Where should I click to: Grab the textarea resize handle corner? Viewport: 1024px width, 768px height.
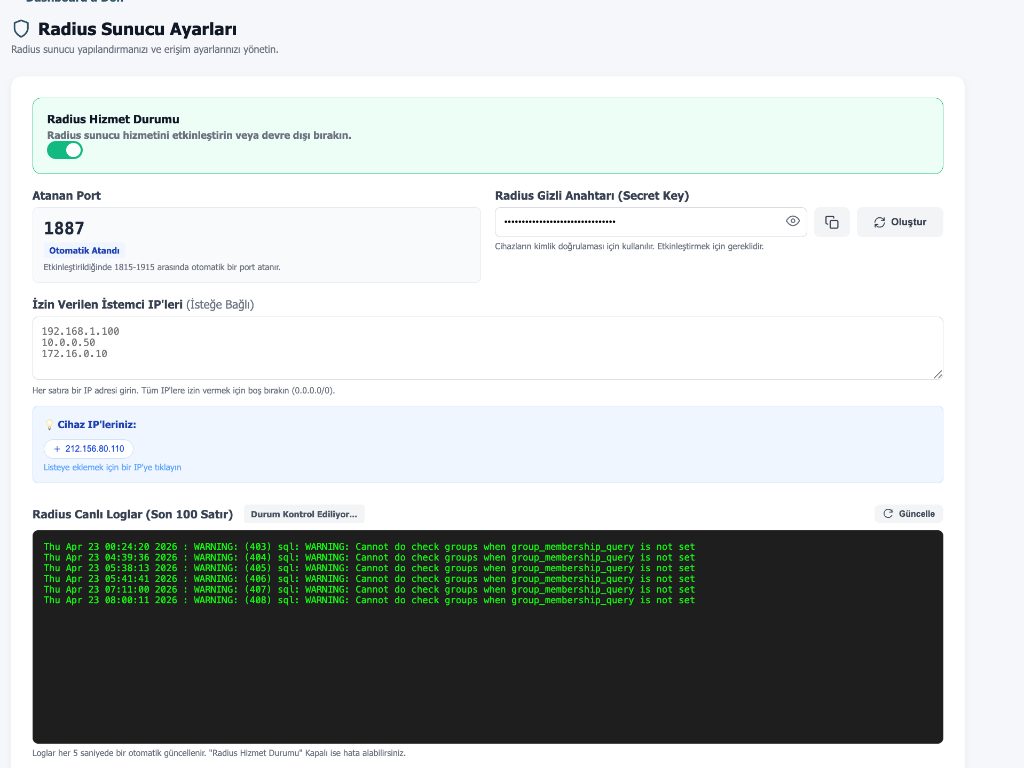[937, 374]
